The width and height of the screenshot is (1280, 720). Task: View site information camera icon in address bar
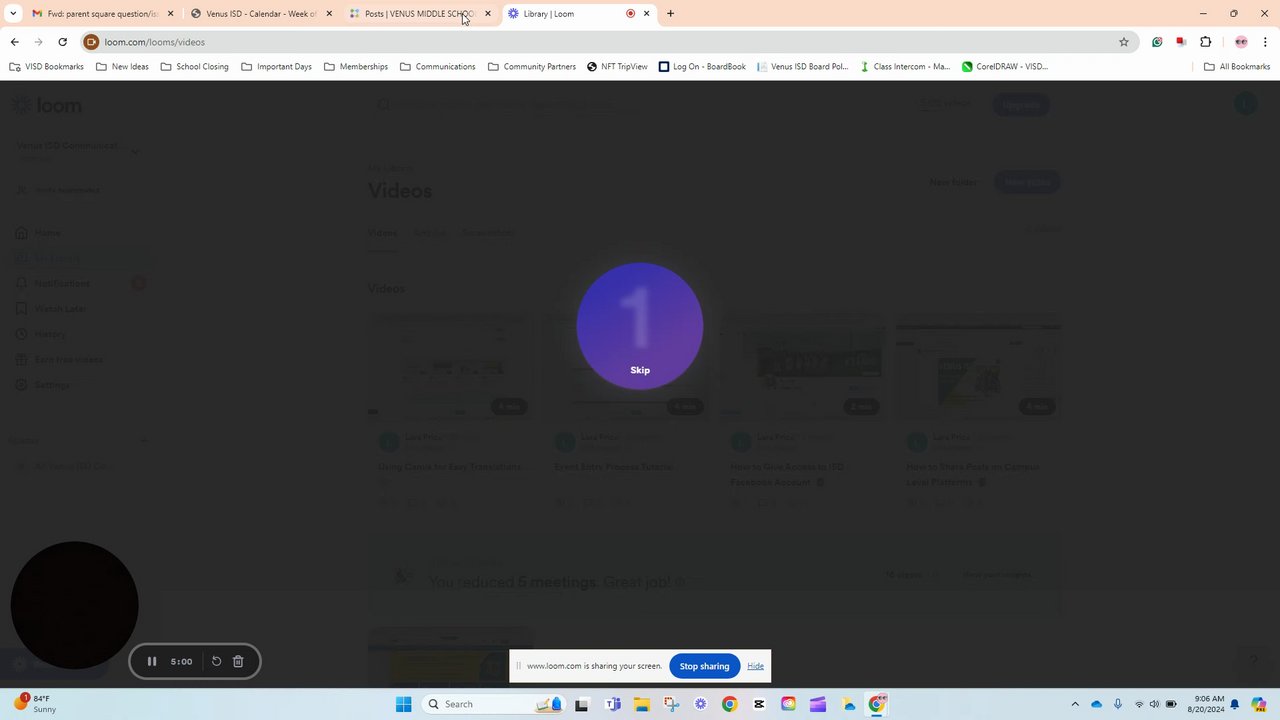(x=91, y=42)
